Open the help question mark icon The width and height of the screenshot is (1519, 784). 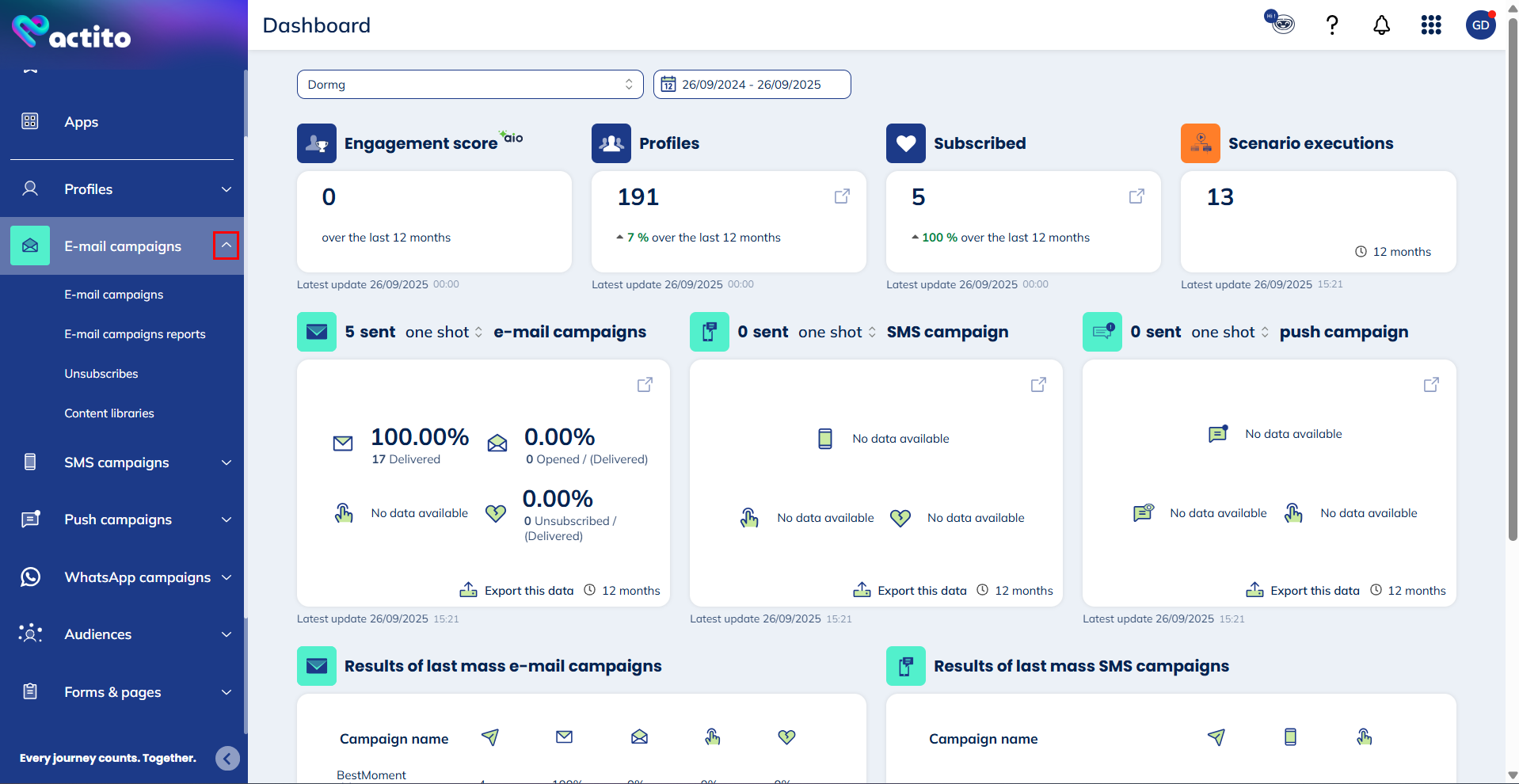(1332, 25)
